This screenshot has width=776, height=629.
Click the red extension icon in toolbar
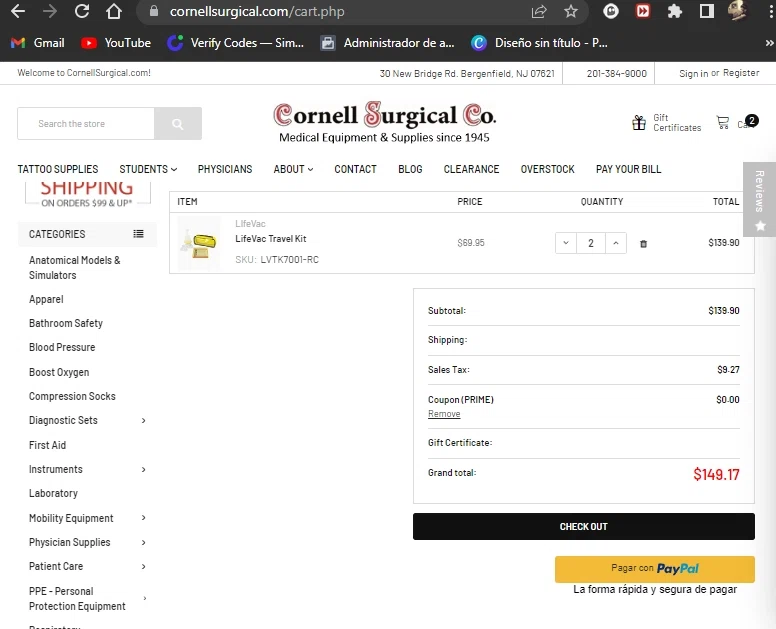pyautogui.click(x=642, y=11)
